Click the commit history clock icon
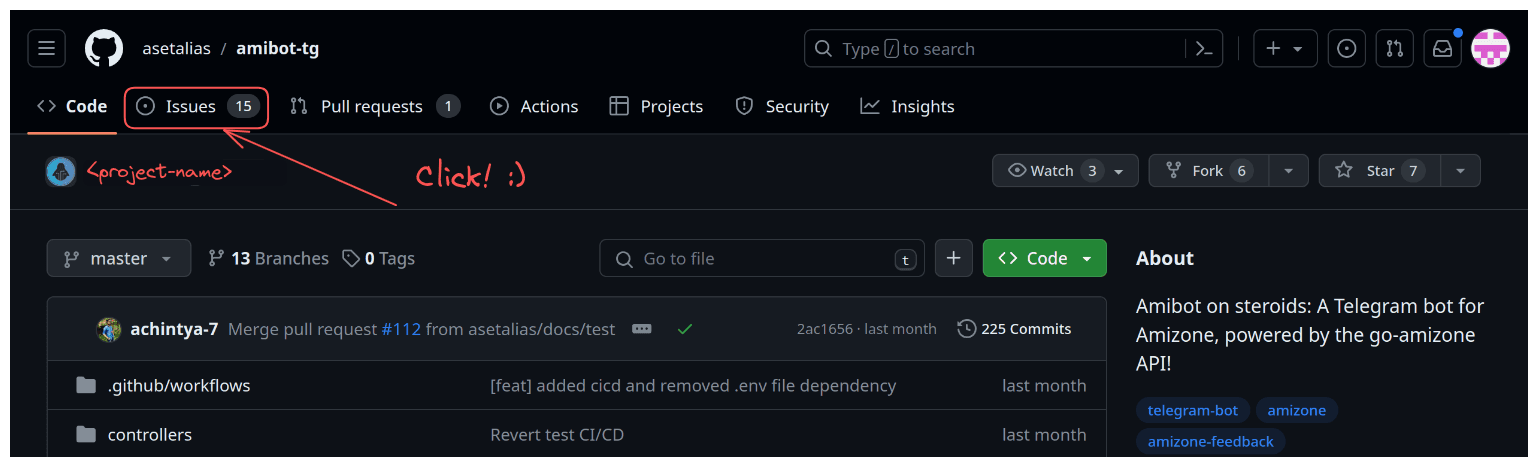Viewport: 1537px width, 467px height. click(x=966, y=329)
